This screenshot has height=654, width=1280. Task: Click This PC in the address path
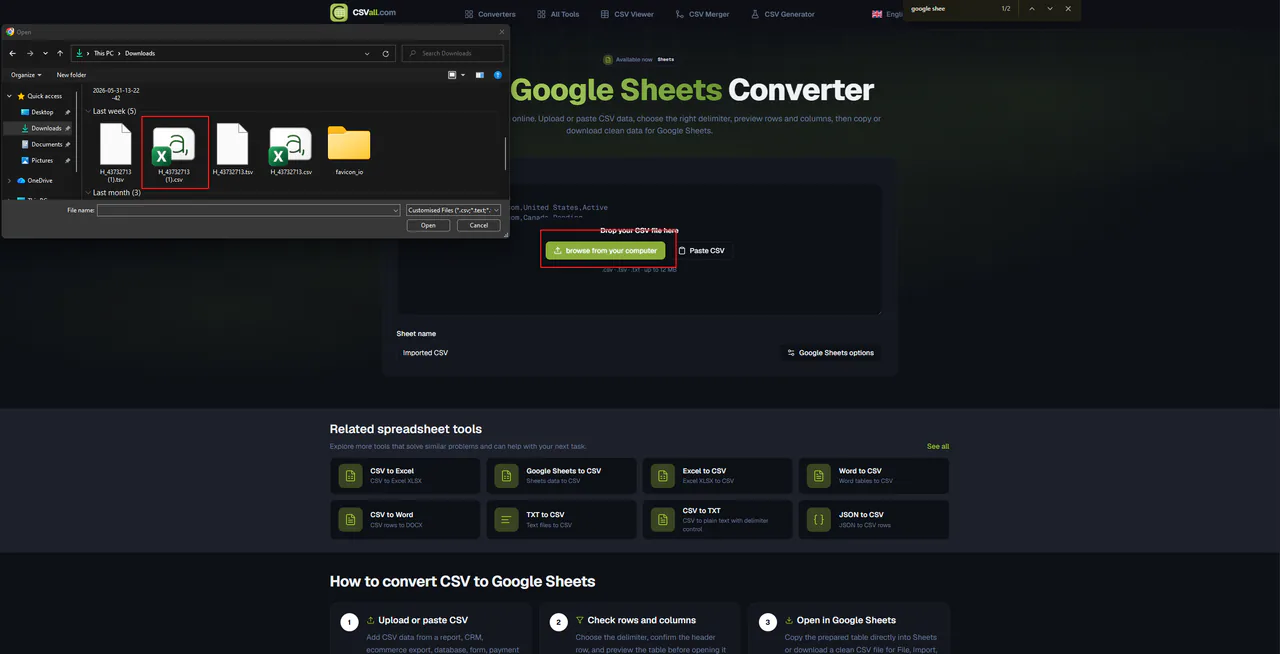(x=103, y=53)
